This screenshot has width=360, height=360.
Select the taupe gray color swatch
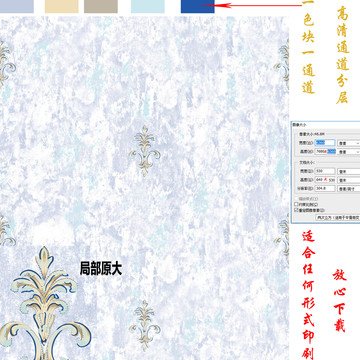101,6
